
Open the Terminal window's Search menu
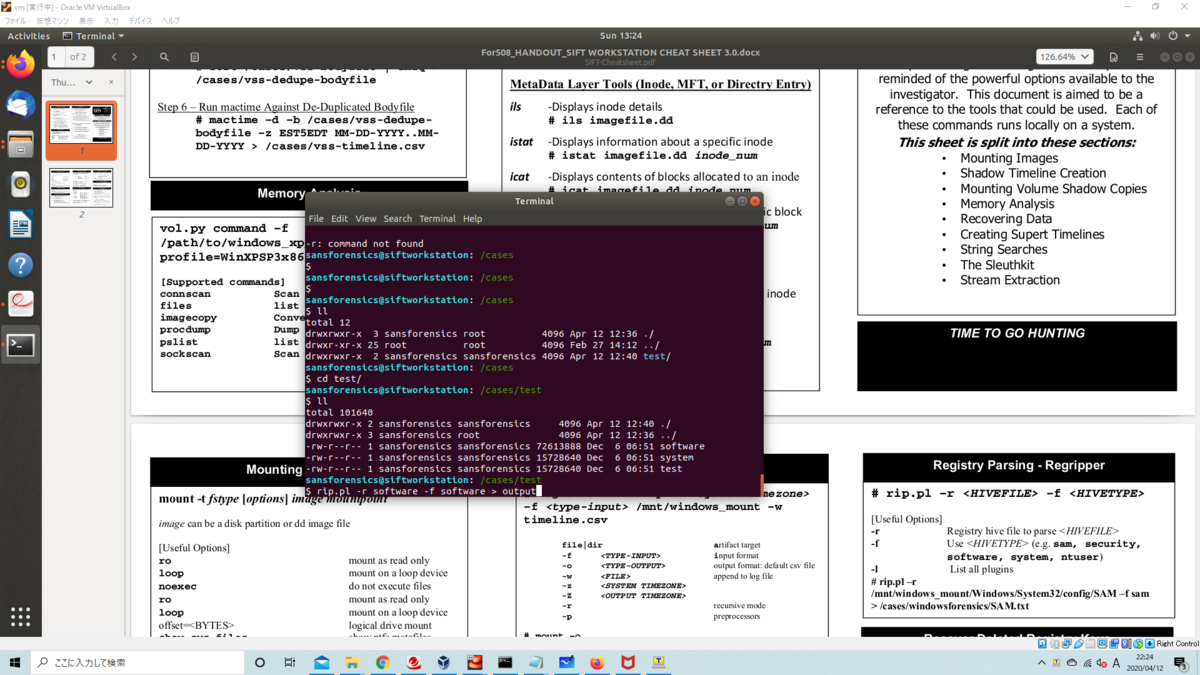pos(397,218)
